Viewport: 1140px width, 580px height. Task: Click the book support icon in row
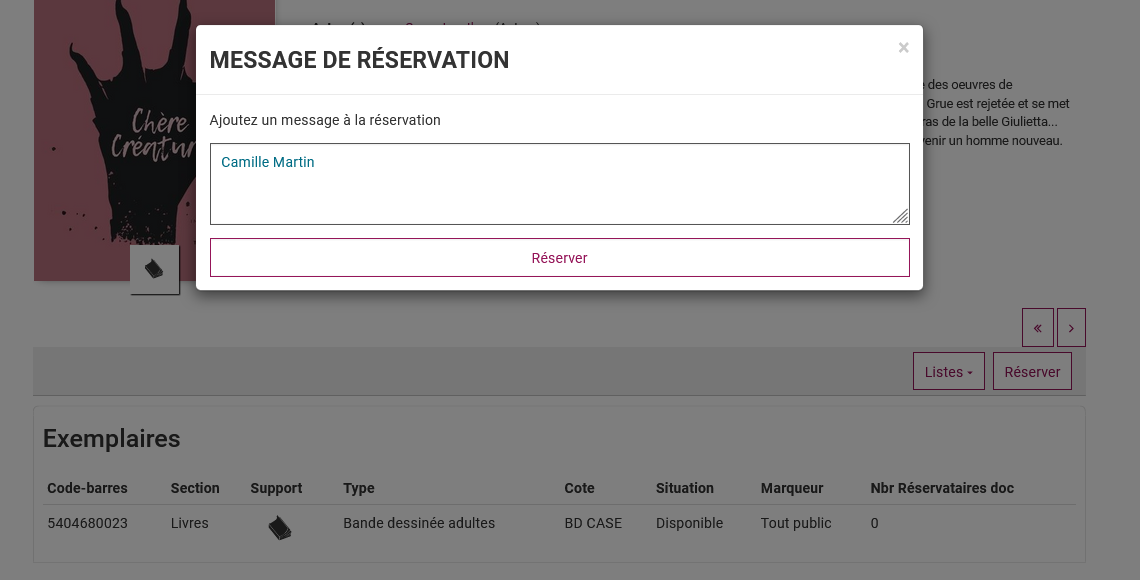click(280, 527)
